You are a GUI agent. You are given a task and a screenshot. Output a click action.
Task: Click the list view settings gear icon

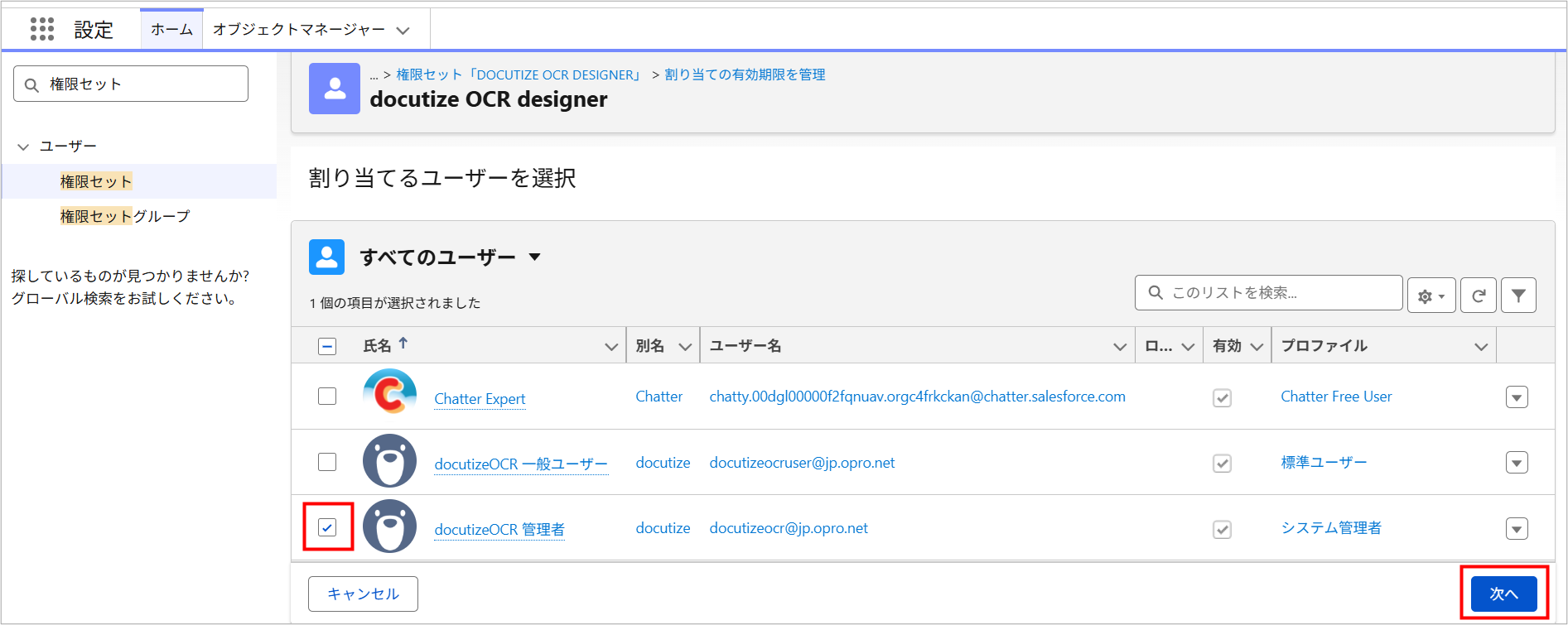click(x=1430, y=296)
